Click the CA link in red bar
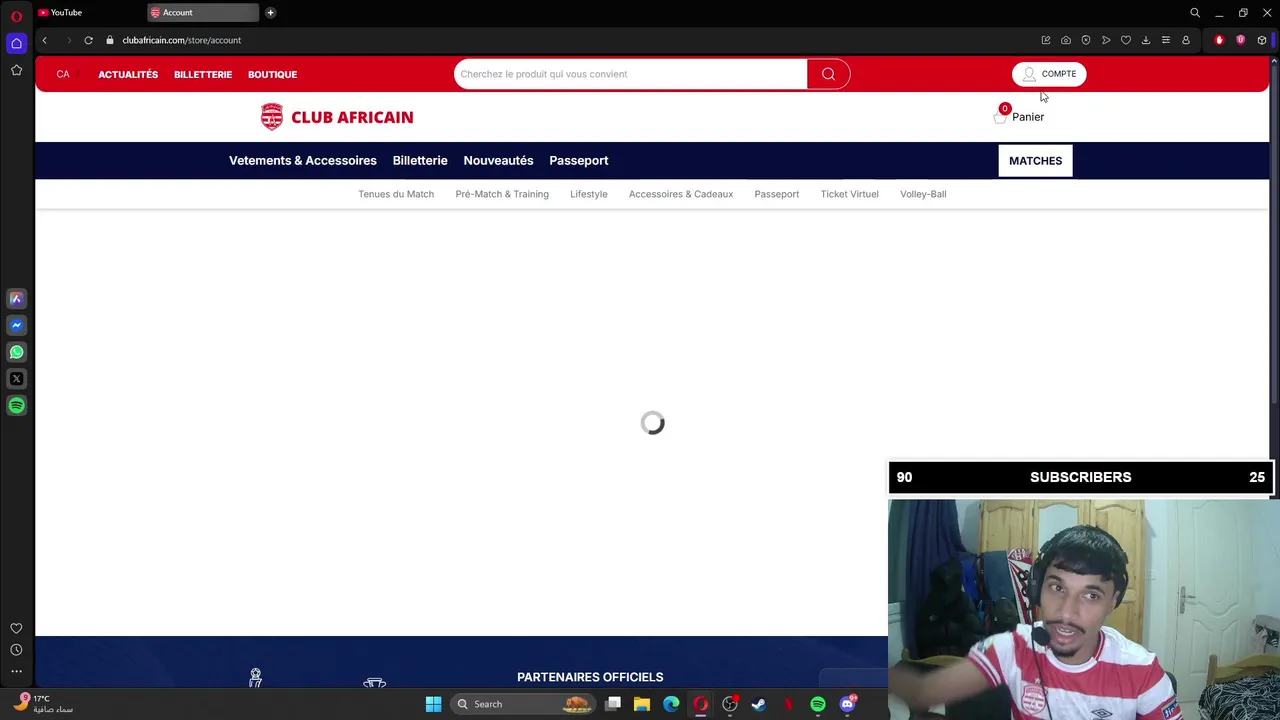This screenshot has height=720, width=1280. (63, 74)
